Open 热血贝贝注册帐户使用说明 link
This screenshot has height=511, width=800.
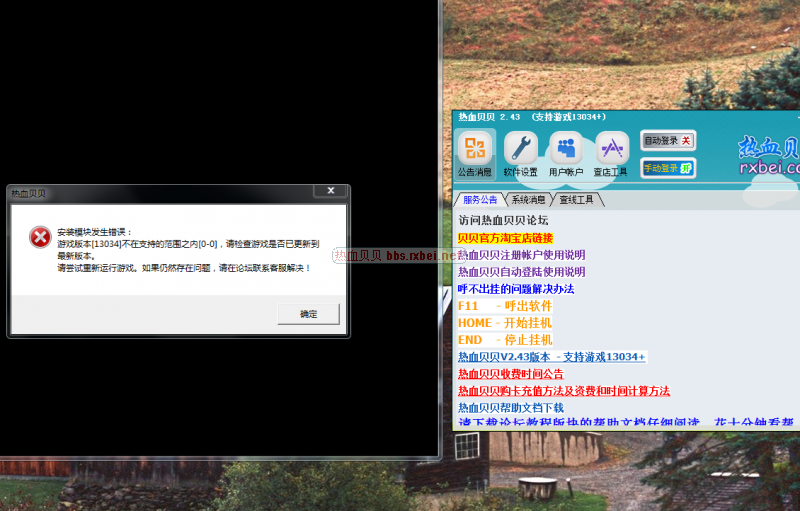pyautogui.click(x=521, y=255)
